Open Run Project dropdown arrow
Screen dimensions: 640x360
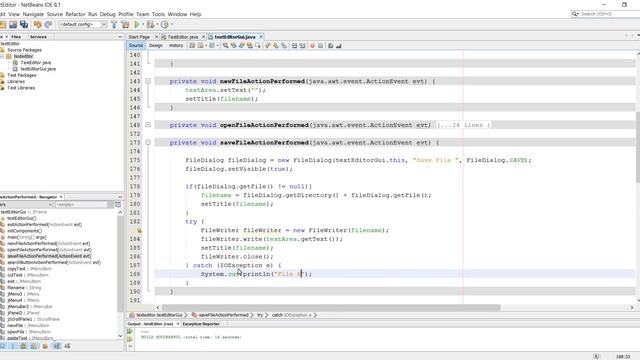click(x=142, y=24)
